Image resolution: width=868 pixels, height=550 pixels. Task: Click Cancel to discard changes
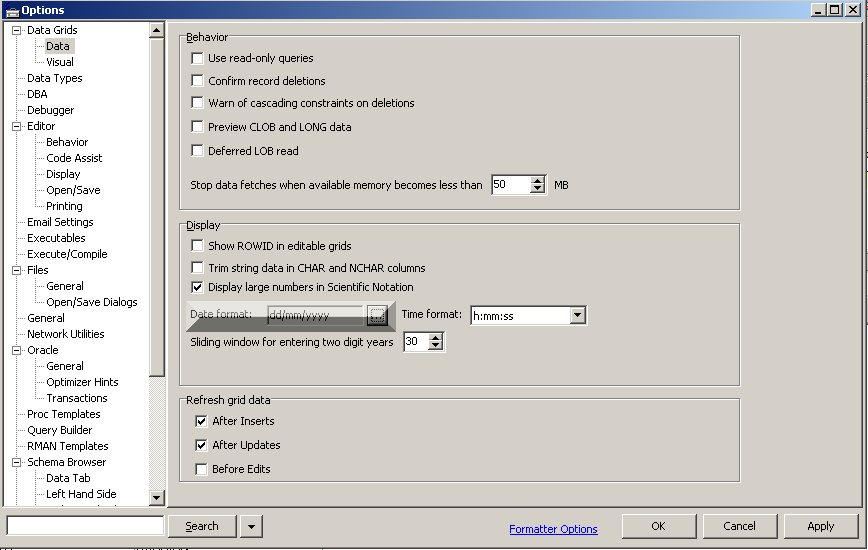(740, 526)
